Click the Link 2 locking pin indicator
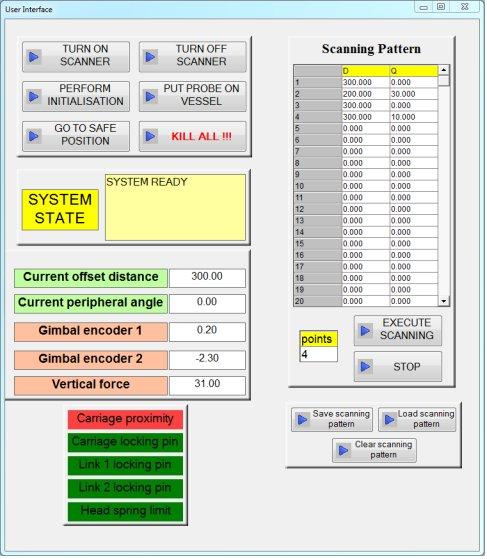 pyautogui.click(x=125, y=488)
